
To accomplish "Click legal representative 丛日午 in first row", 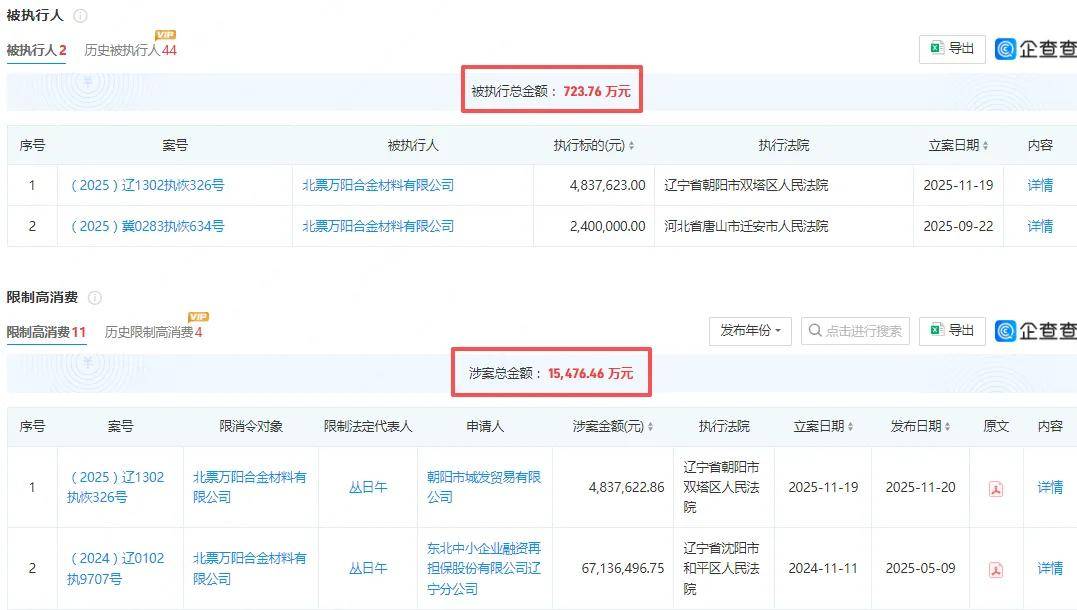I will point(367,487).
